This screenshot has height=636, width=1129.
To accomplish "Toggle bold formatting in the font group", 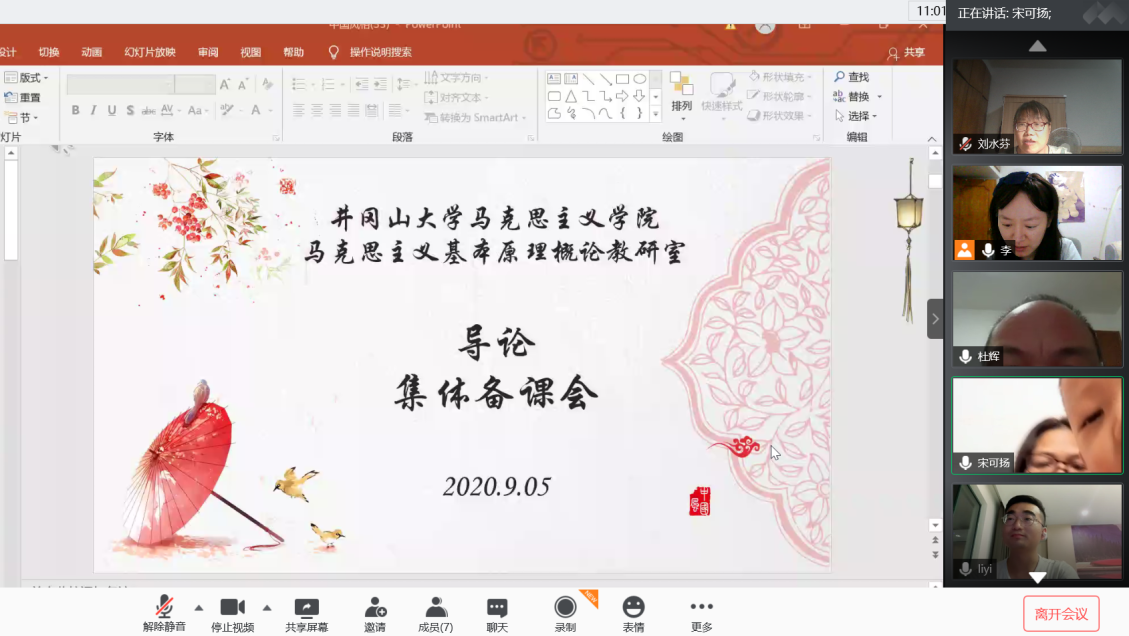I will point(75,110).
